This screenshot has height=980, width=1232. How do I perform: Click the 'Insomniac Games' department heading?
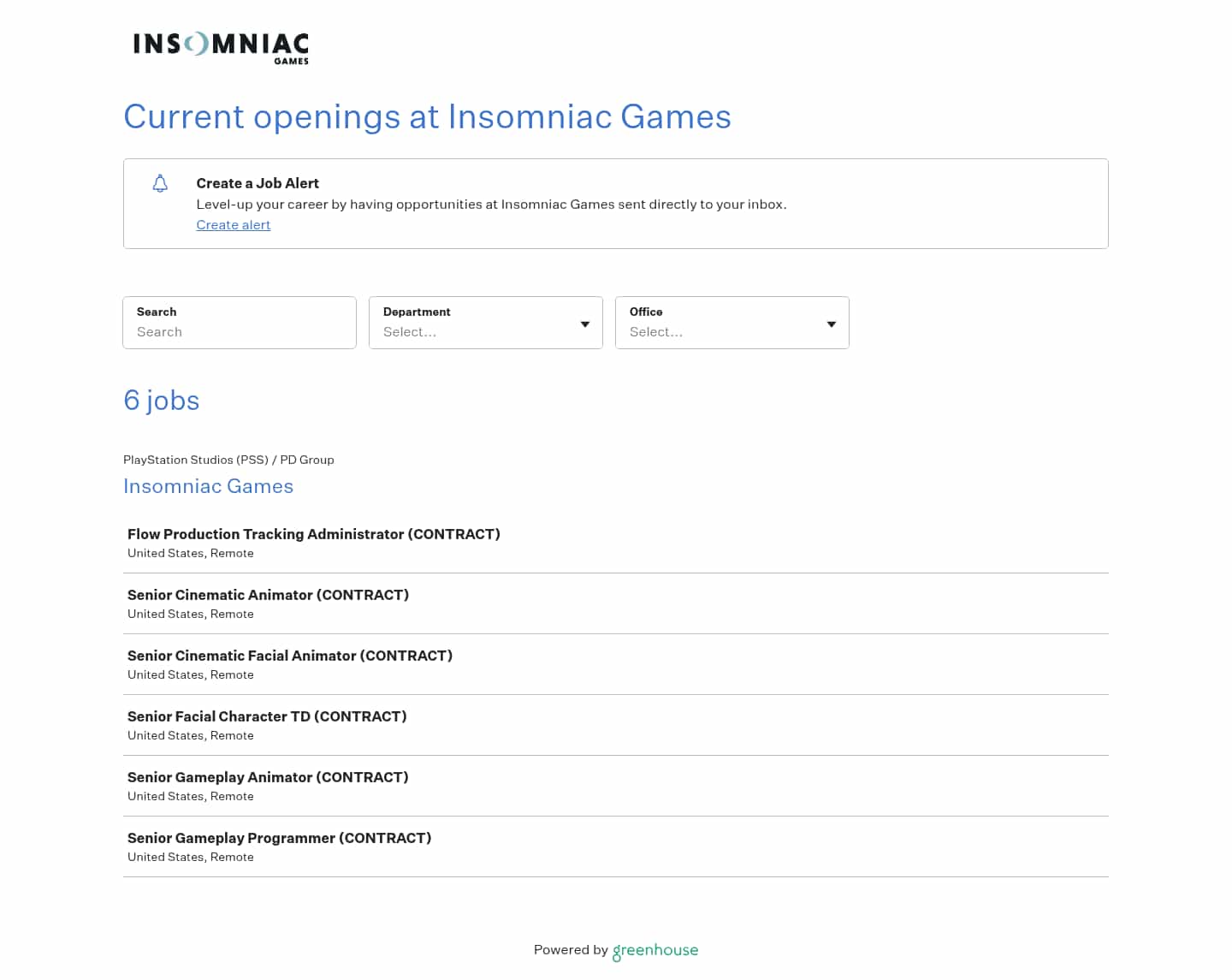coord(208,486)
